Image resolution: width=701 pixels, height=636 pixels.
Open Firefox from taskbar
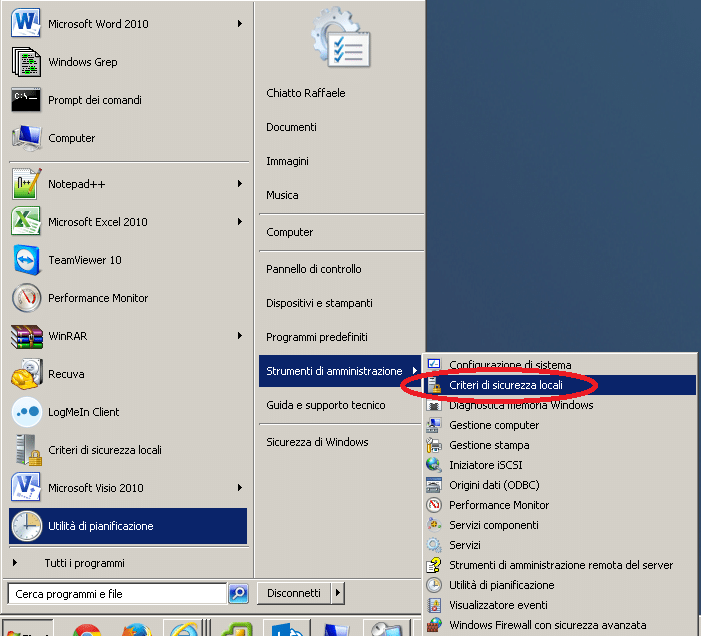137,629
